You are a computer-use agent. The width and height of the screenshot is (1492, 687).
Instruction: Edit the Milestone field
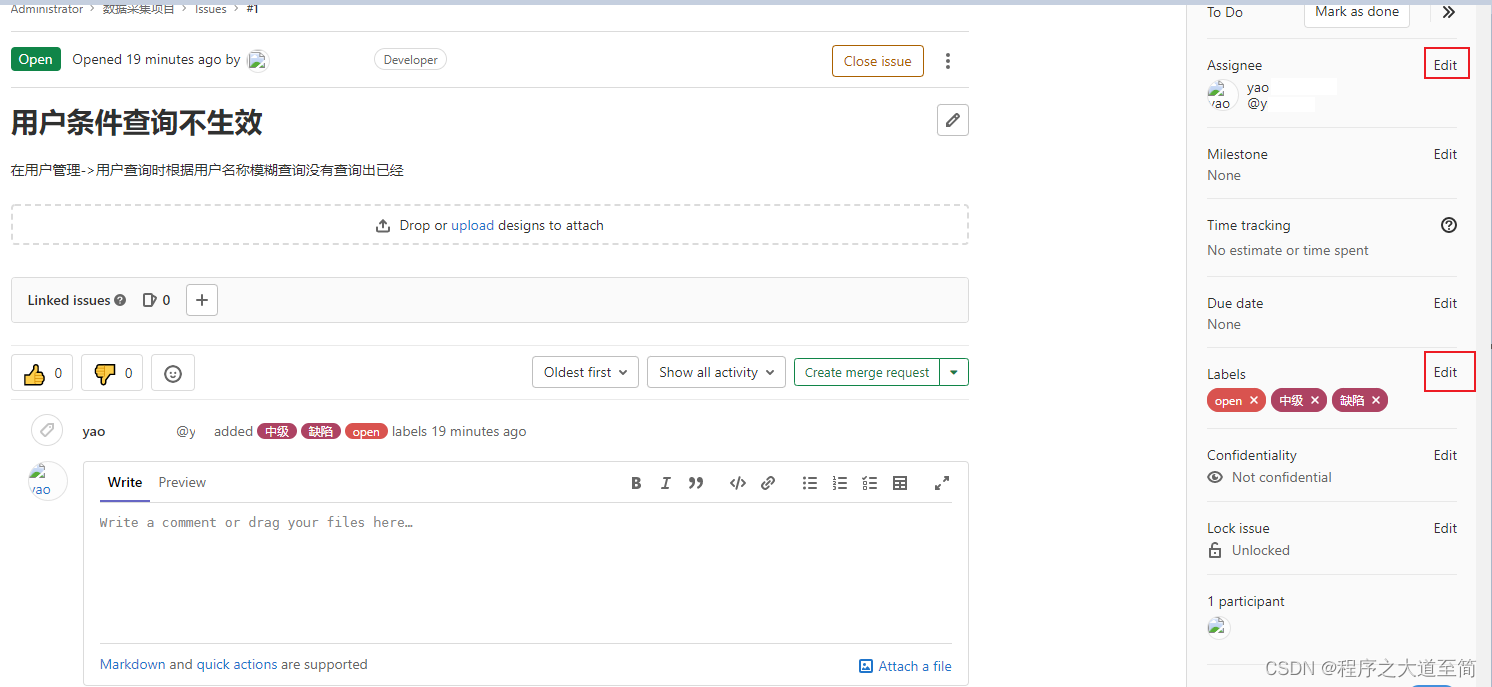tap(1446, 154)
